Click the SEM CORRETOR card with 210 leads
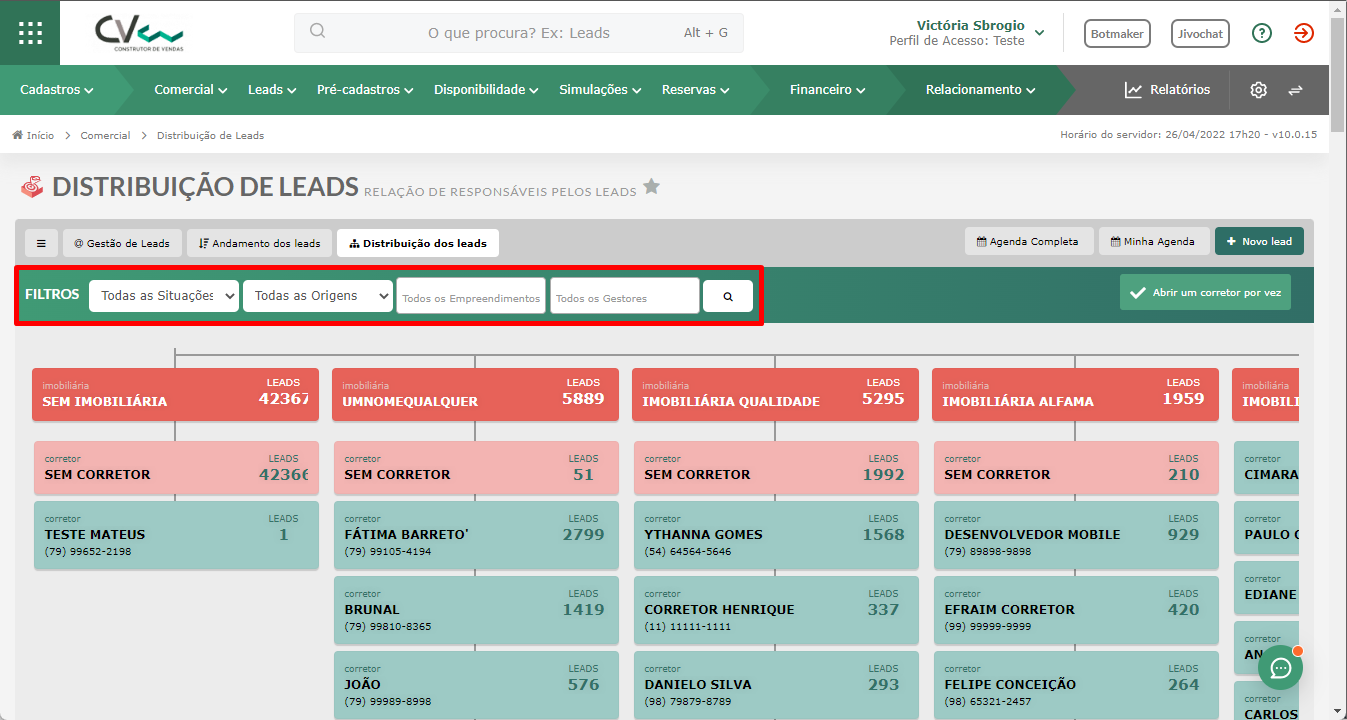This screenshot has height=720, width=1347. (x=1076, y=468)
